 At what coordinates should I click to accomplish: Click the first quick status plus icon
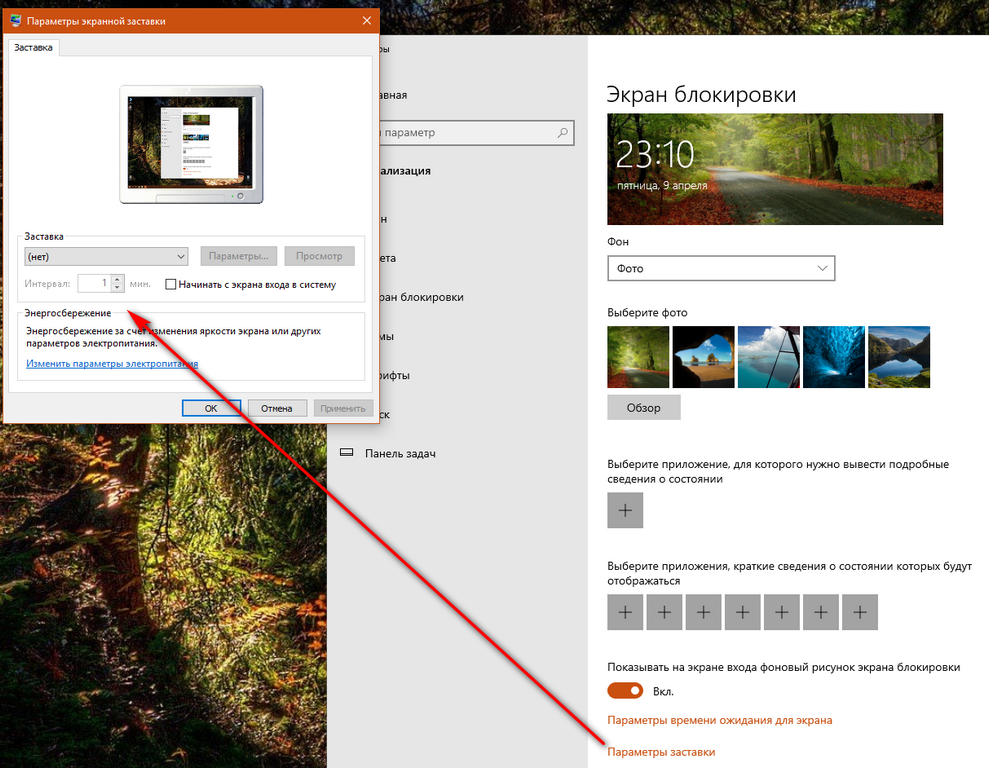[625, 612]
